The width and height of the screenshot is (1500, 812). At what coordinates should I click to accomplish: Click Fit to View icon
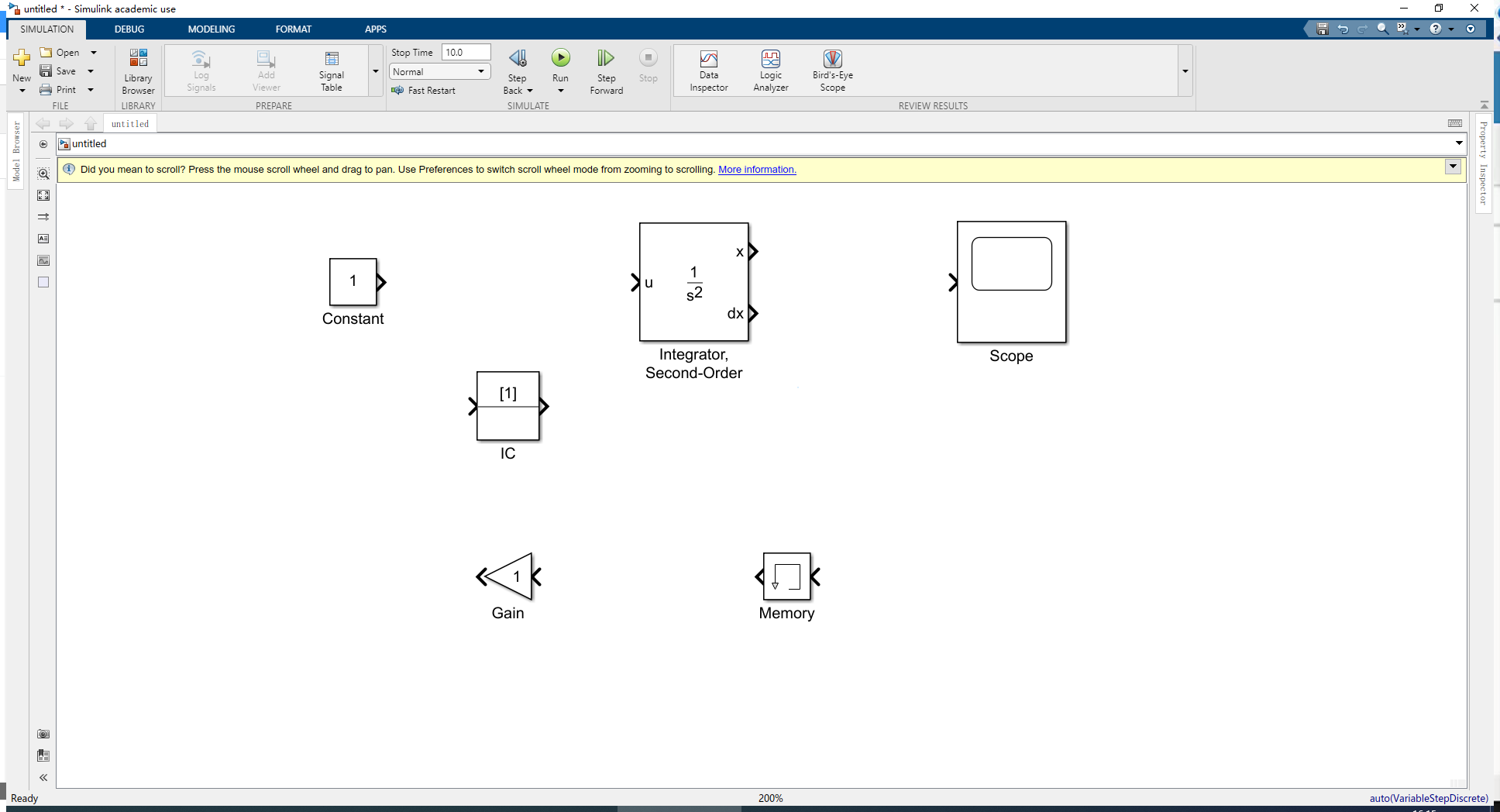click(43, 195)
